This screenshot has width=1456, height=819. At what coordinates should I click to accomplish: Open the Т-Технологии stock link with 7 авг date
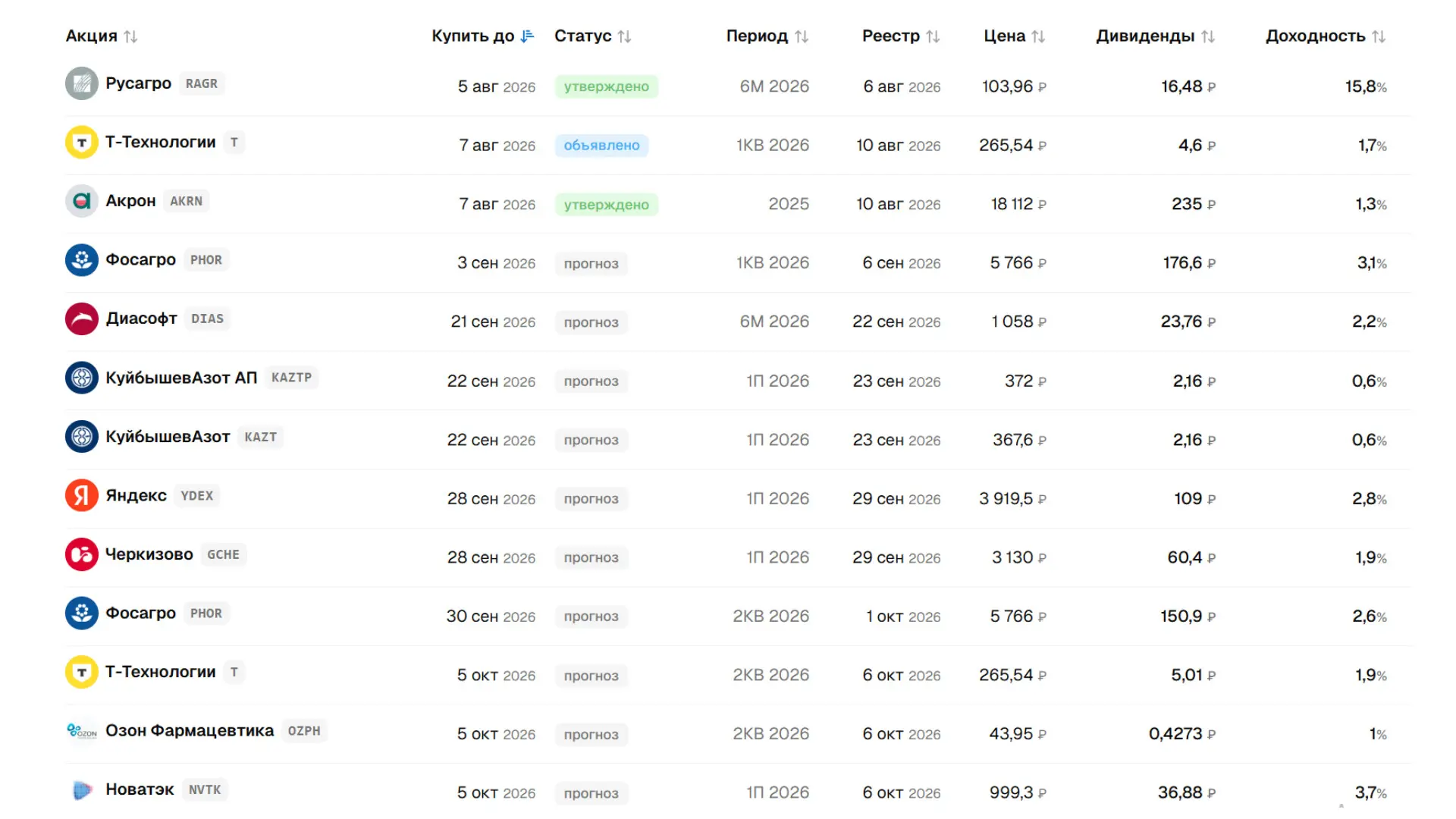tap(161, 142)
